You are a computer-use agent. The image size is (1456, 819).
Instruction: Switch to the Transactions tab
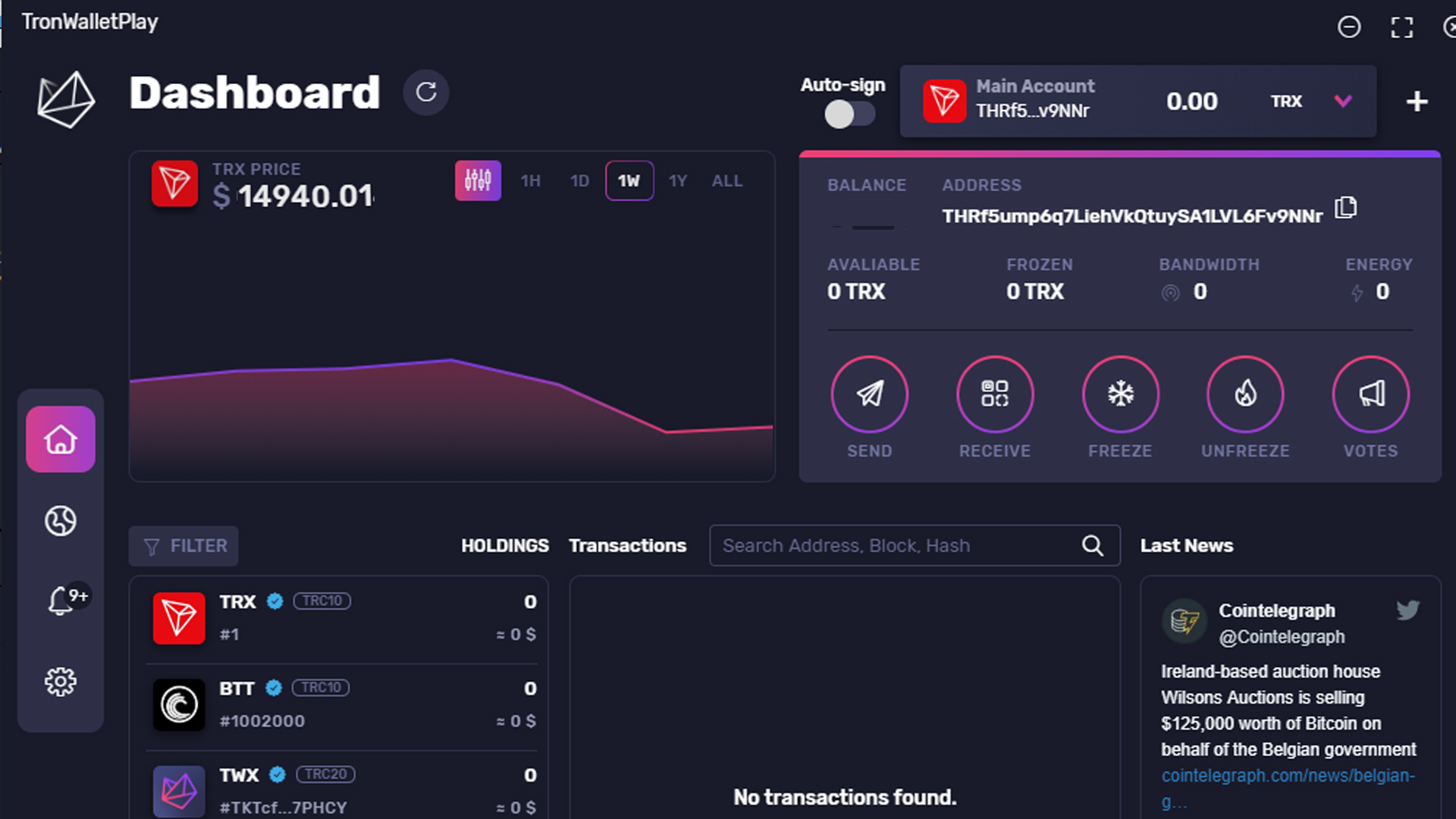pyautogui.click(x=627, y=546)
